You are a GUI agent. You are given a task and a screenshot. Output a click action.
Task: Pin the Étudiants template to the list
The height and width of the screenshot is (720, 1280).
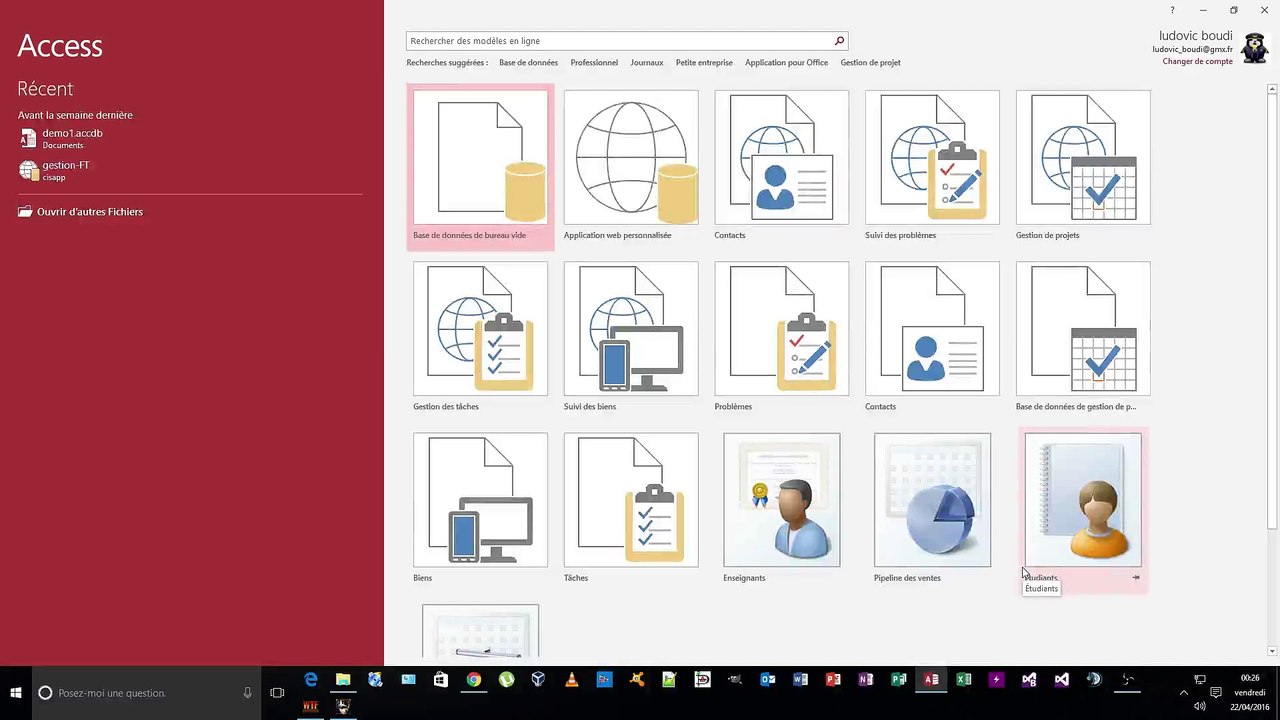point(1136,577)
